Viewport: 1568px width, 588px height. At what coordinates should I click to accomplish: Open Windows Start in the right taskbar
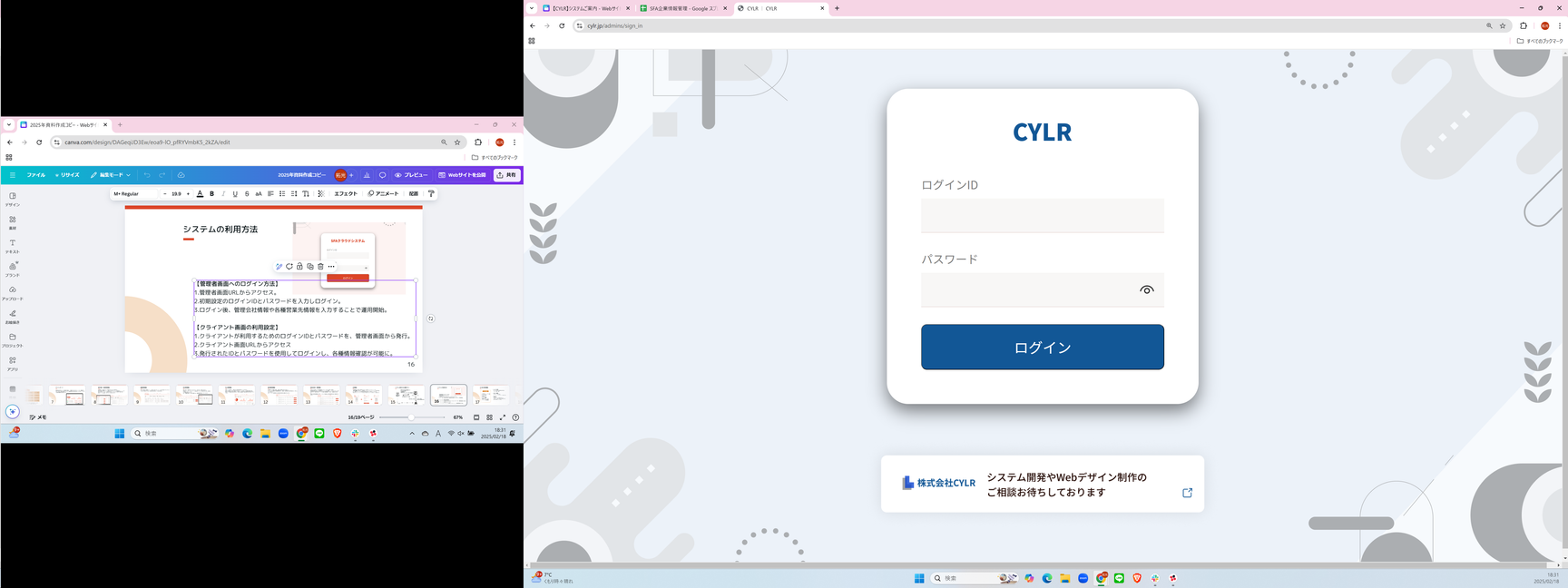(x=919, y=578)
